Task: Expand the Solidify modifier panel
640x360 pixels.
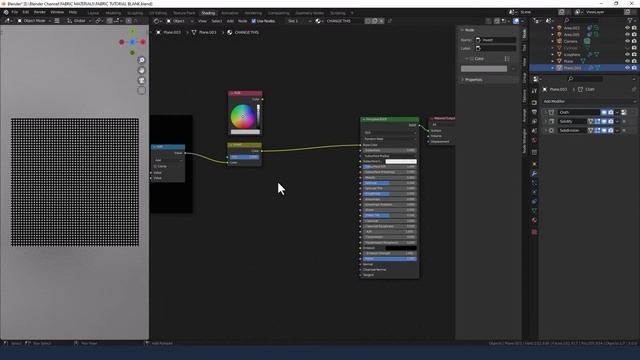Action: [x=546, y=121]
